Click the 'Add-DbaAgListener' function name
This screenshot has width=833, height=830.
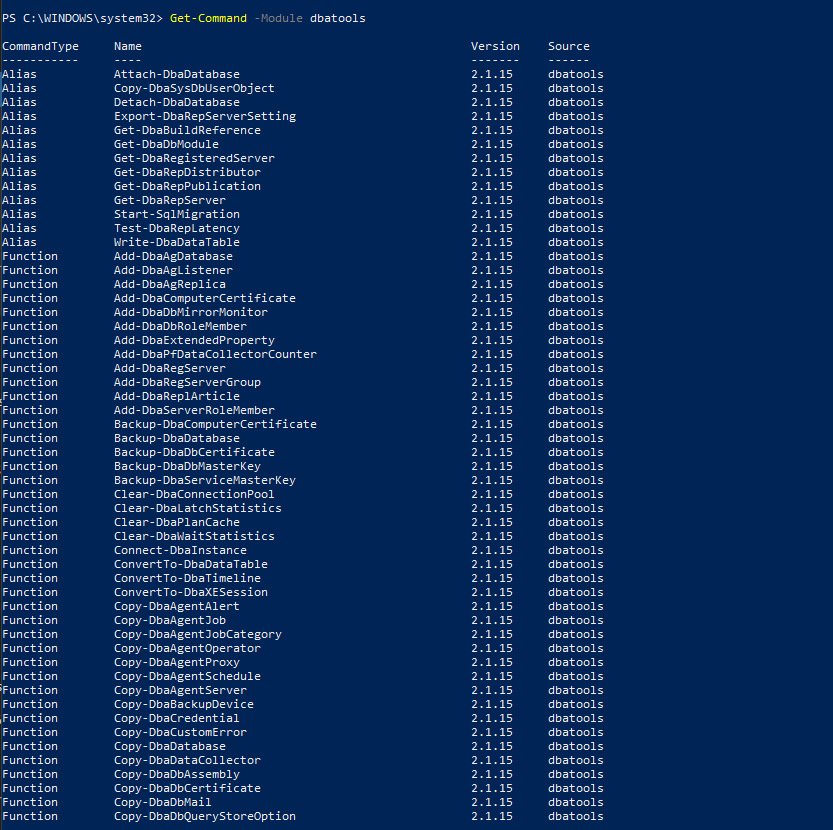pos(173,270)
